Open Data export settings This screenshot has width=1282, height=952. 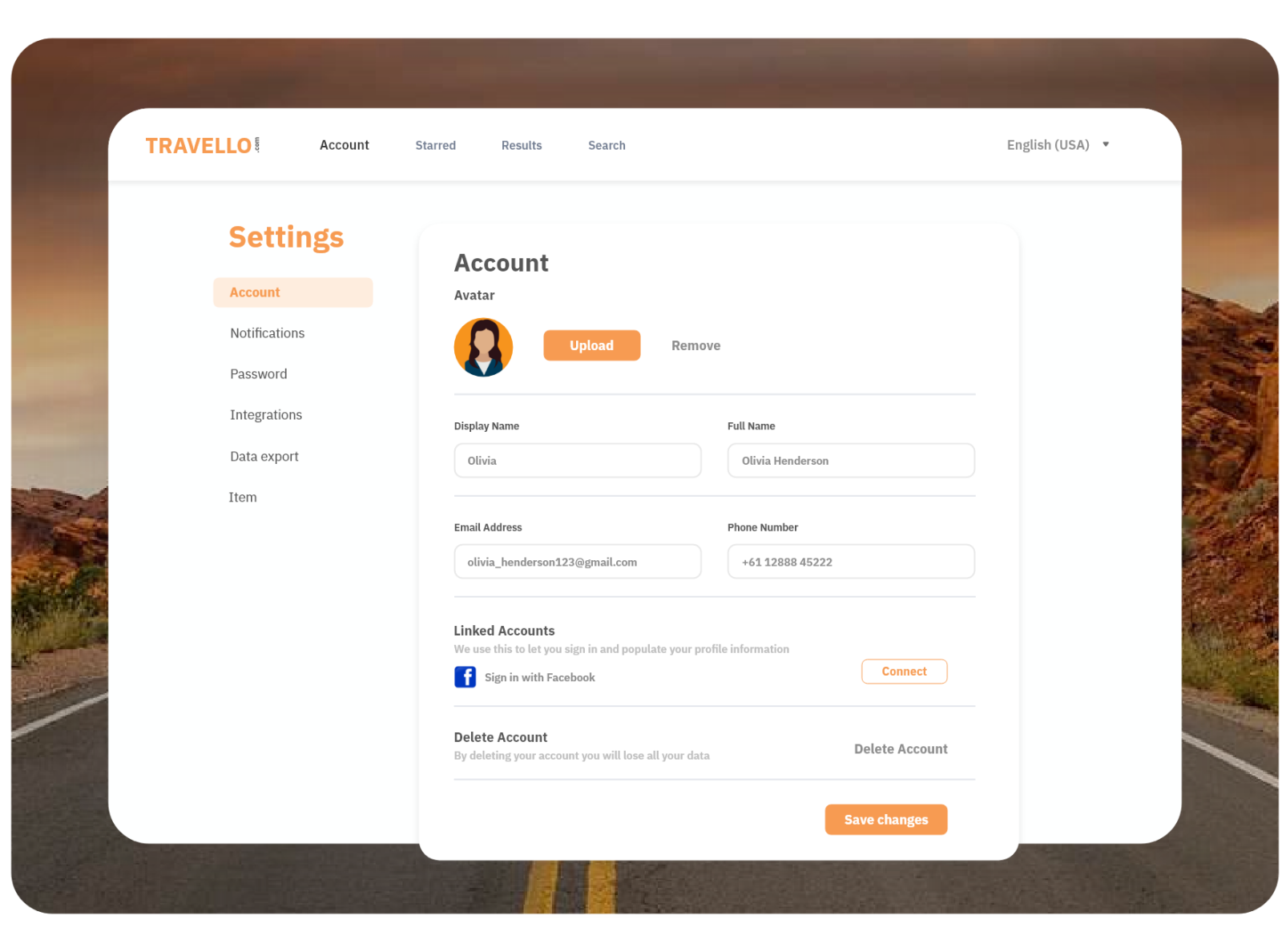coord(264,456)
